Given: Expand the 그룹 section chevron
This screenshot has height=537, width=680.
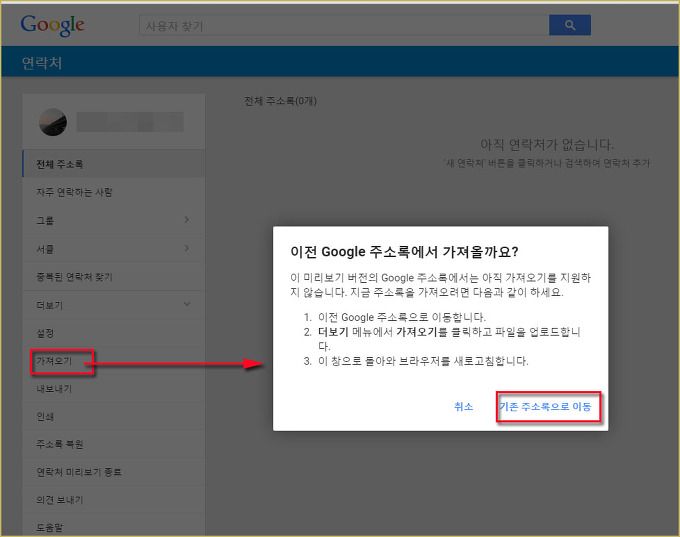Looking at the screenshot, I should tap(187, 220).
